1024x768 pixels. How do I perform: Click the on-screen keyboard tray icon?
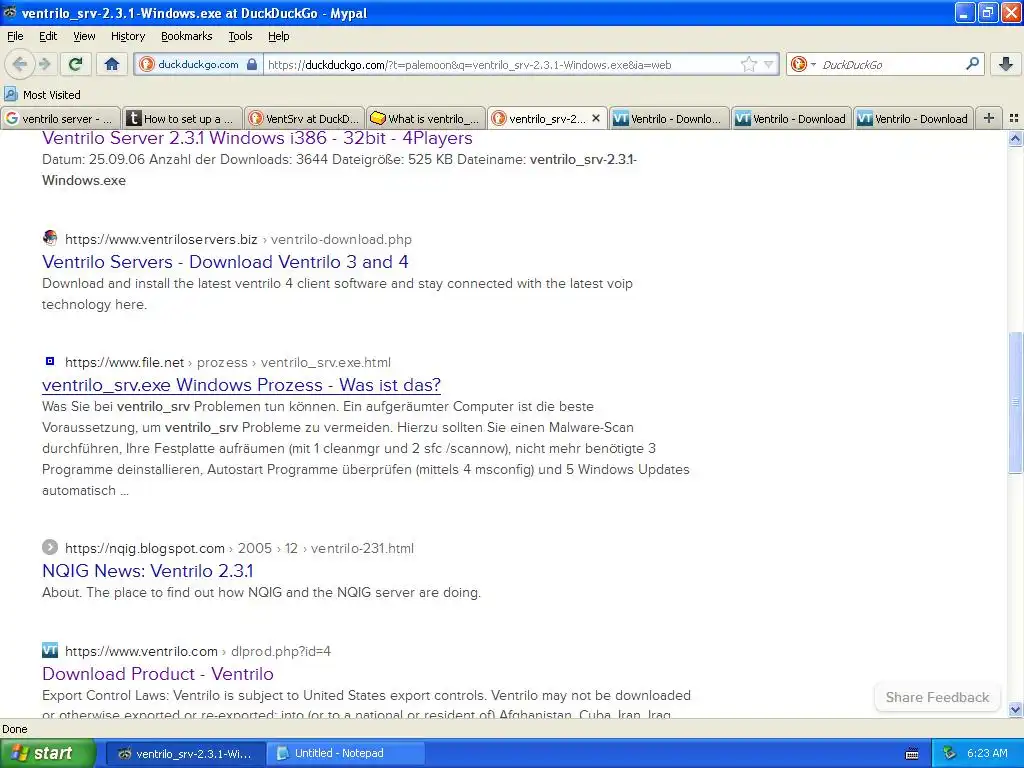[x=912, y=754]
